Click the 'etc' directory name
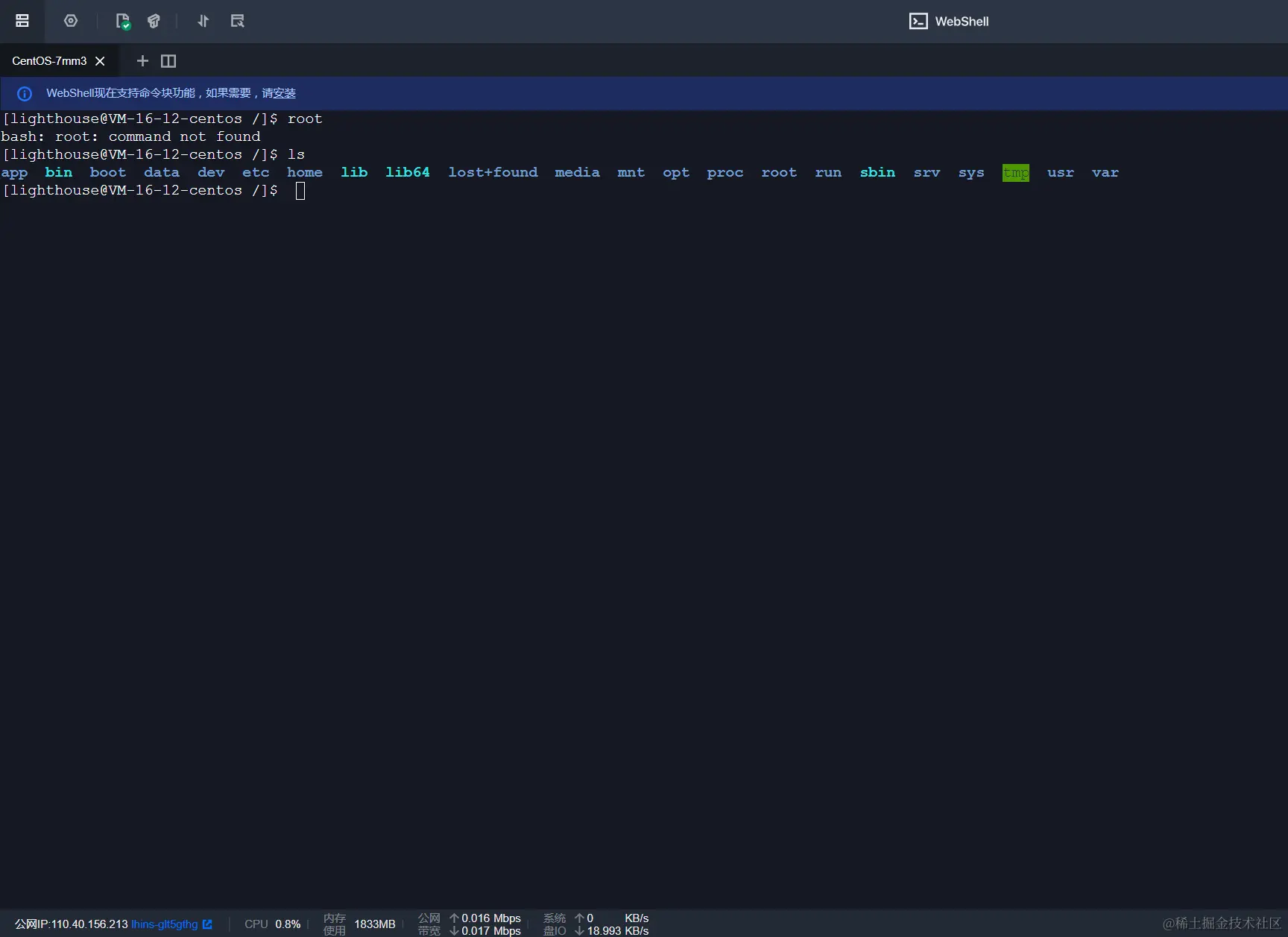The width and height of the screenshot is (1288, 937). point(256,173)
